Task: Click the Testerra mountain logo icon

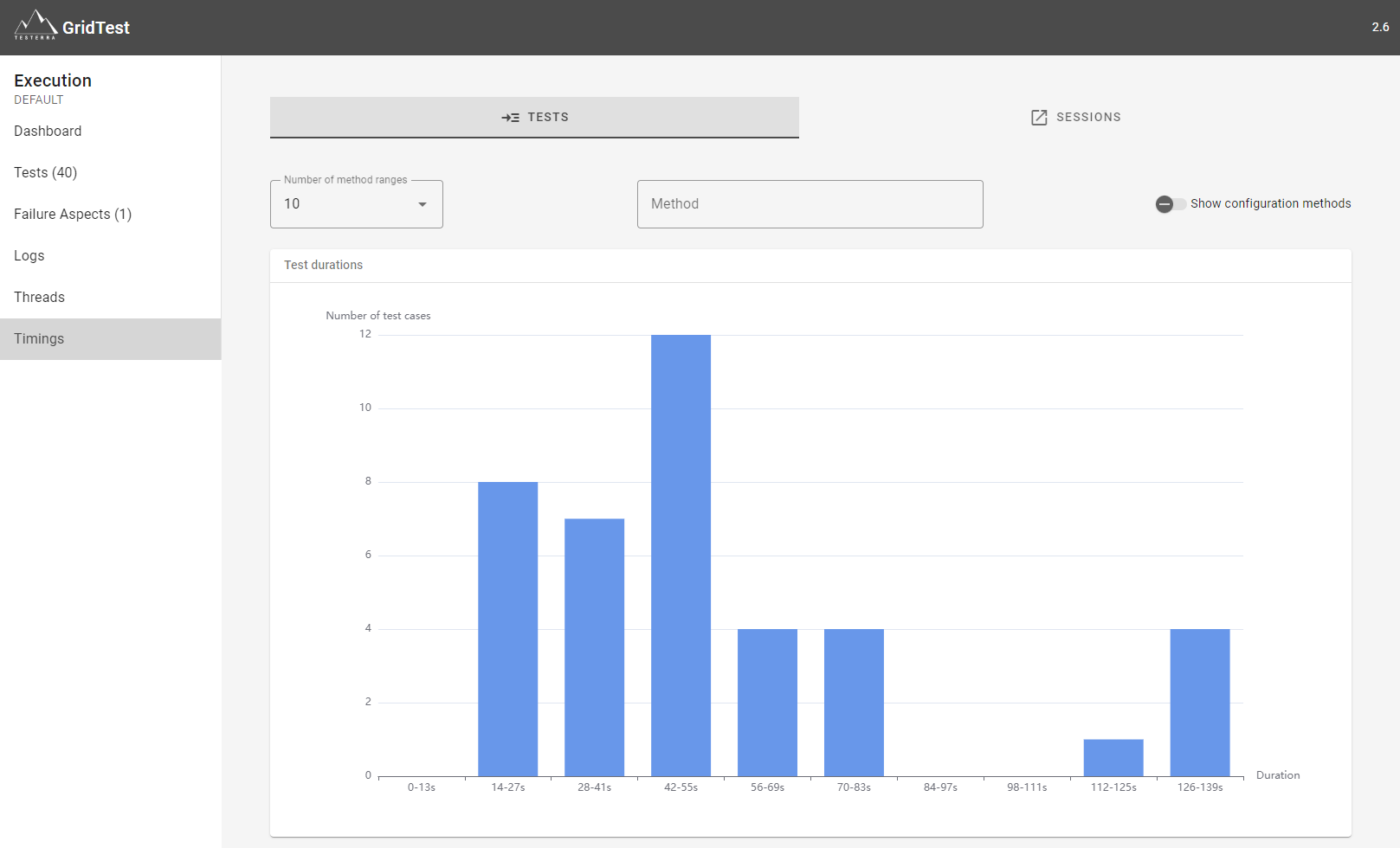Action: [35, 25]
